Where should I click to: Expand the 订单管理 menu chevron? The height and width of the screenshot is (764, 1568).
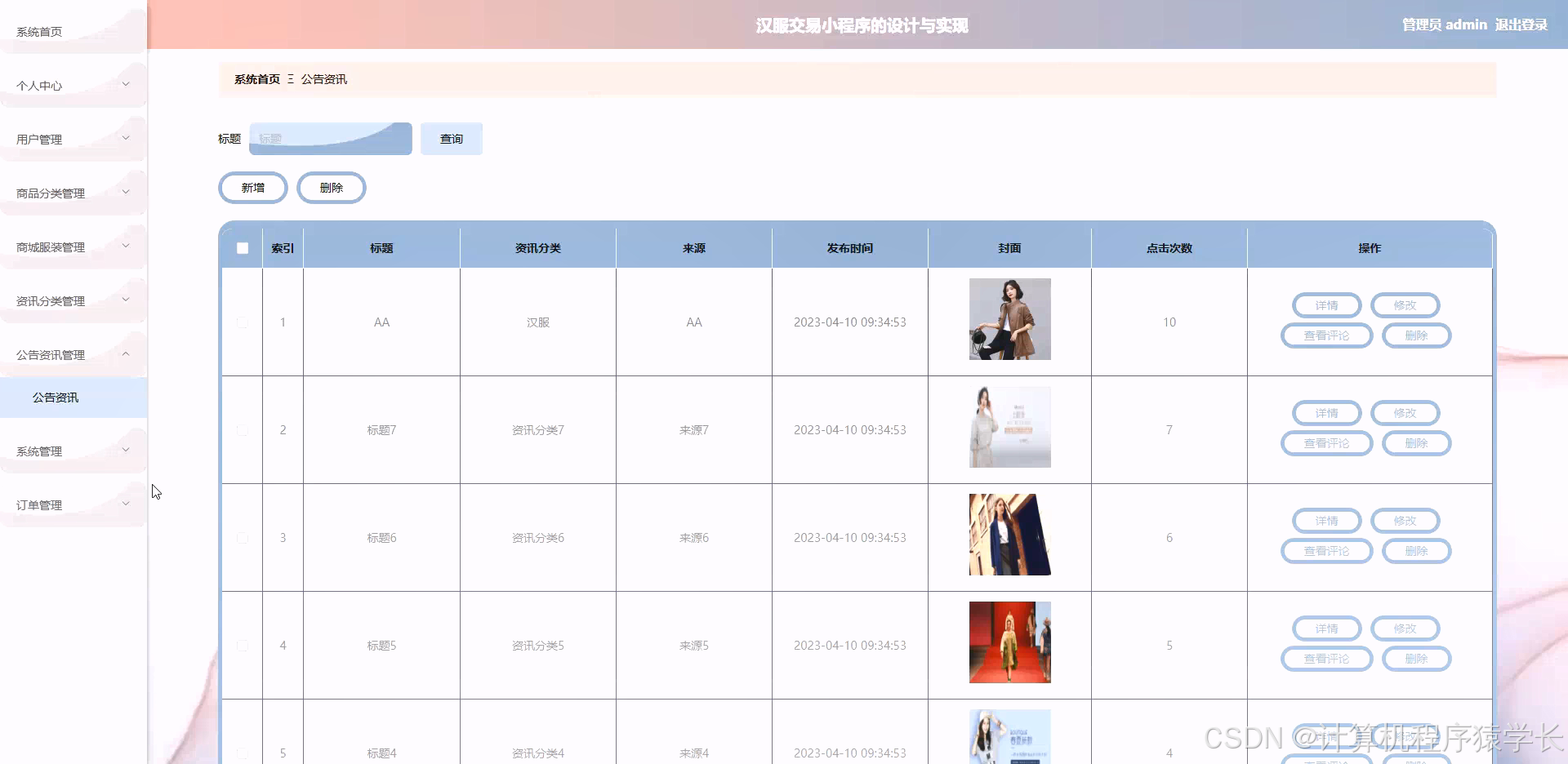126,504
